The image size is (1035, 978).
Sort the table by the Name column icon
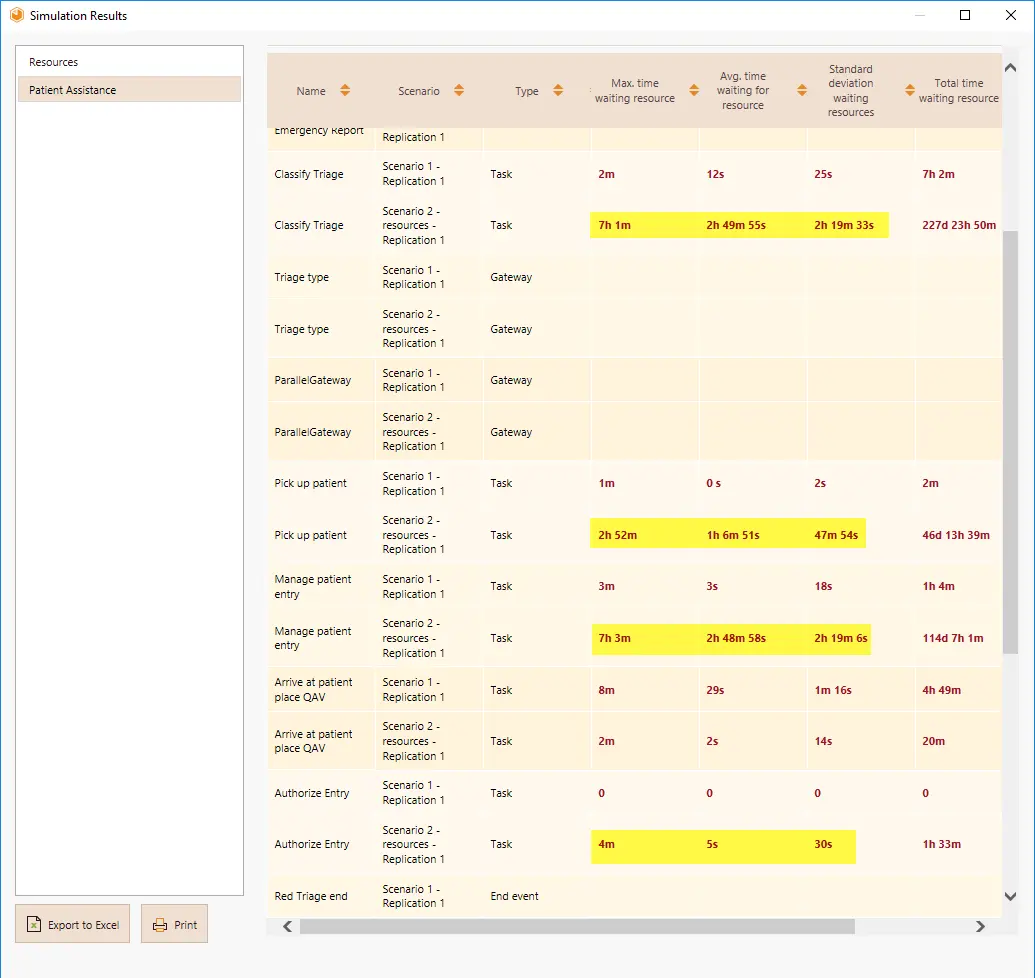[x=345, y=90]
